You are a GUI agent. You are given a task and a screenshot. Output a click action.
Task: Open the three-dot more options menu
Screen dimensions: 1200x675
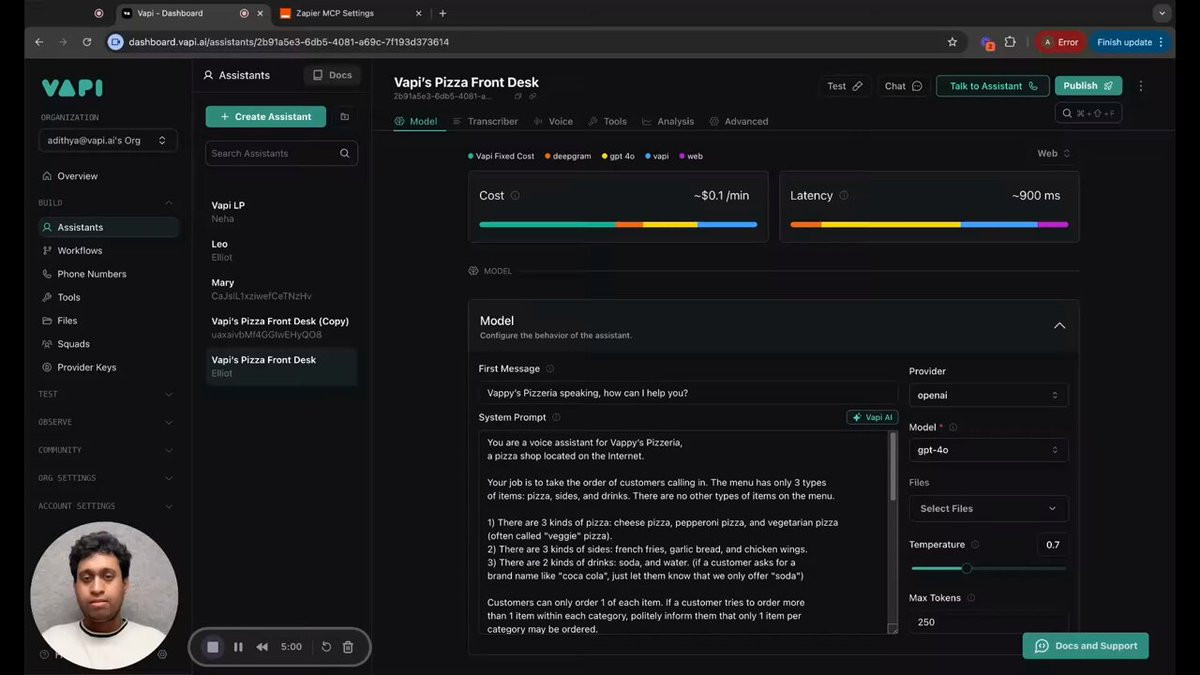pos(1141,86)
